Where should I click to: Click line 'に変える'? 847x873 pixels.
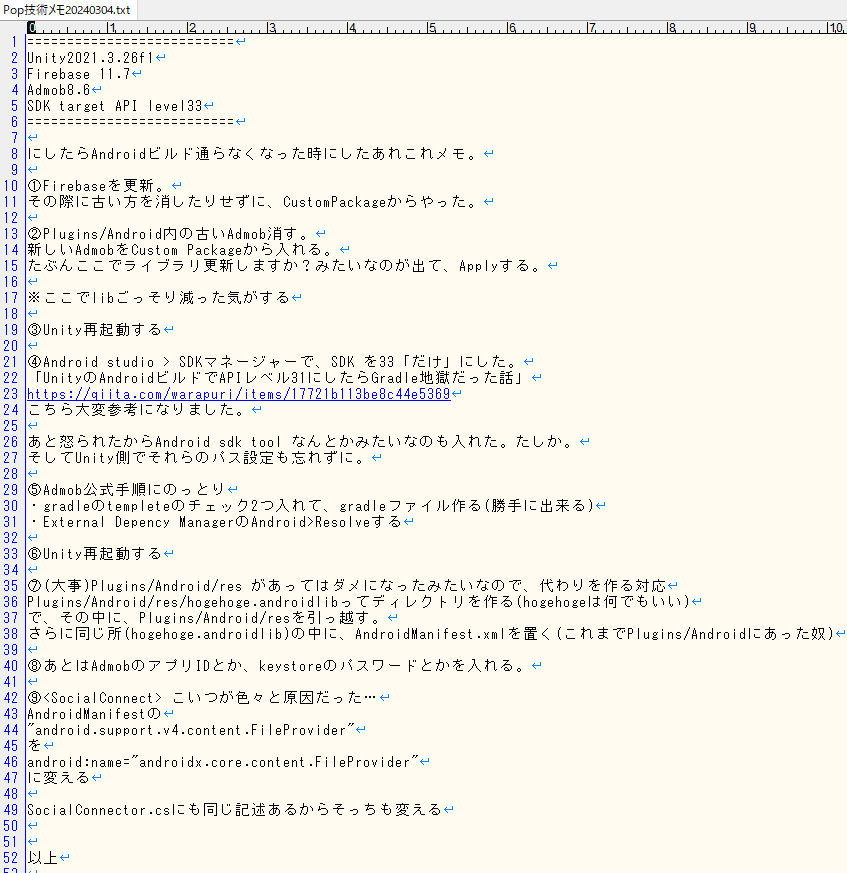click(x=58, y=778)
